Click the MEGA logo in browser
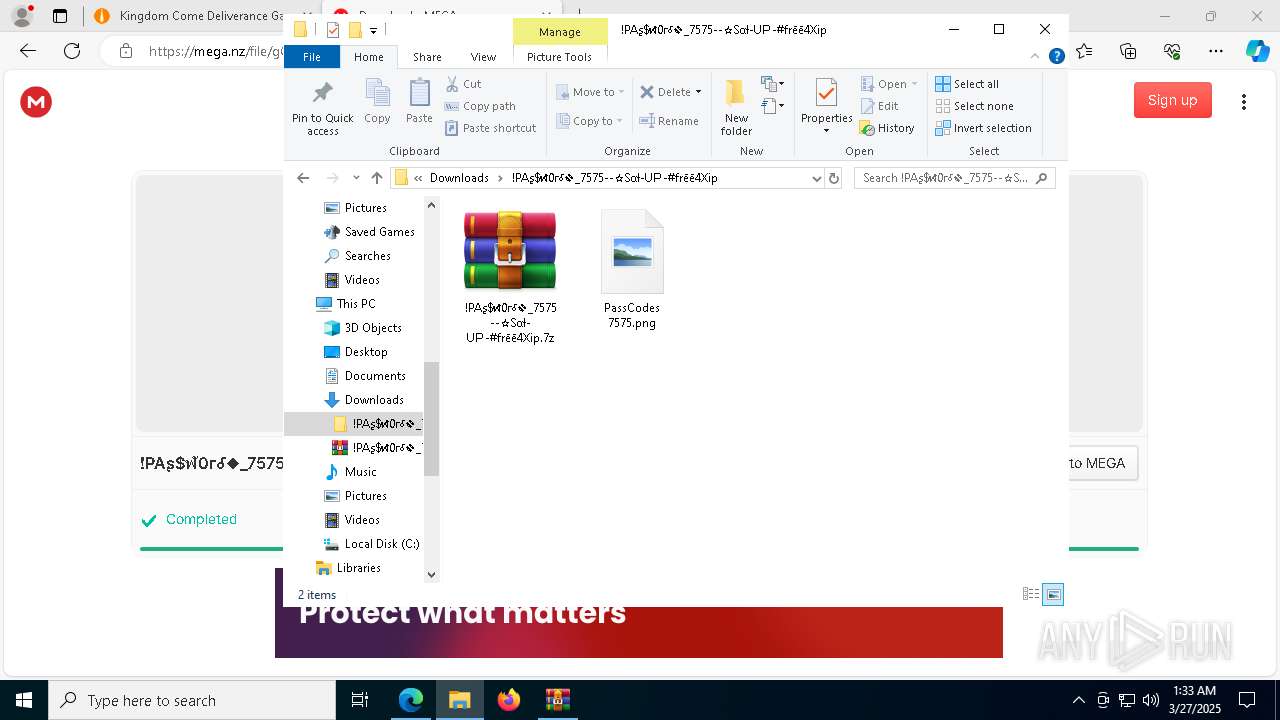Image resolution: width=1280 pixels, height=720 pixels. tap(36, 101)
